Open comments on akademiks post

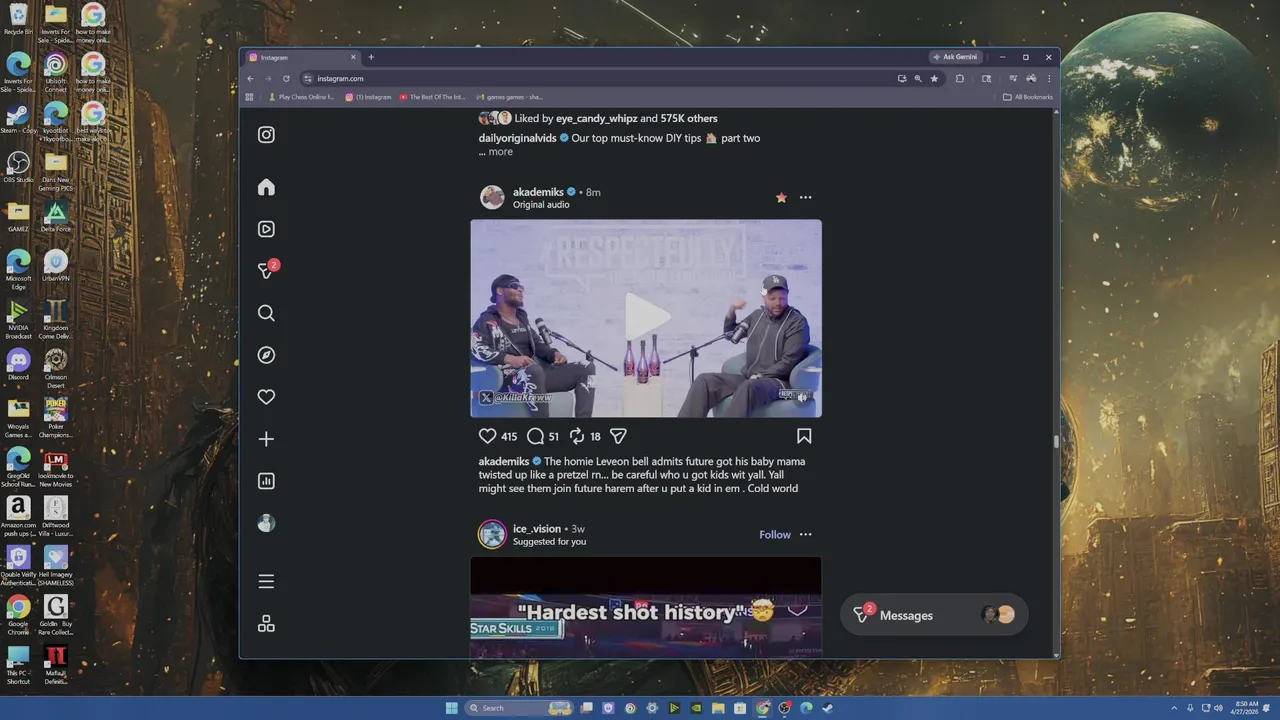pyautogui.click(x=535, y=436)
